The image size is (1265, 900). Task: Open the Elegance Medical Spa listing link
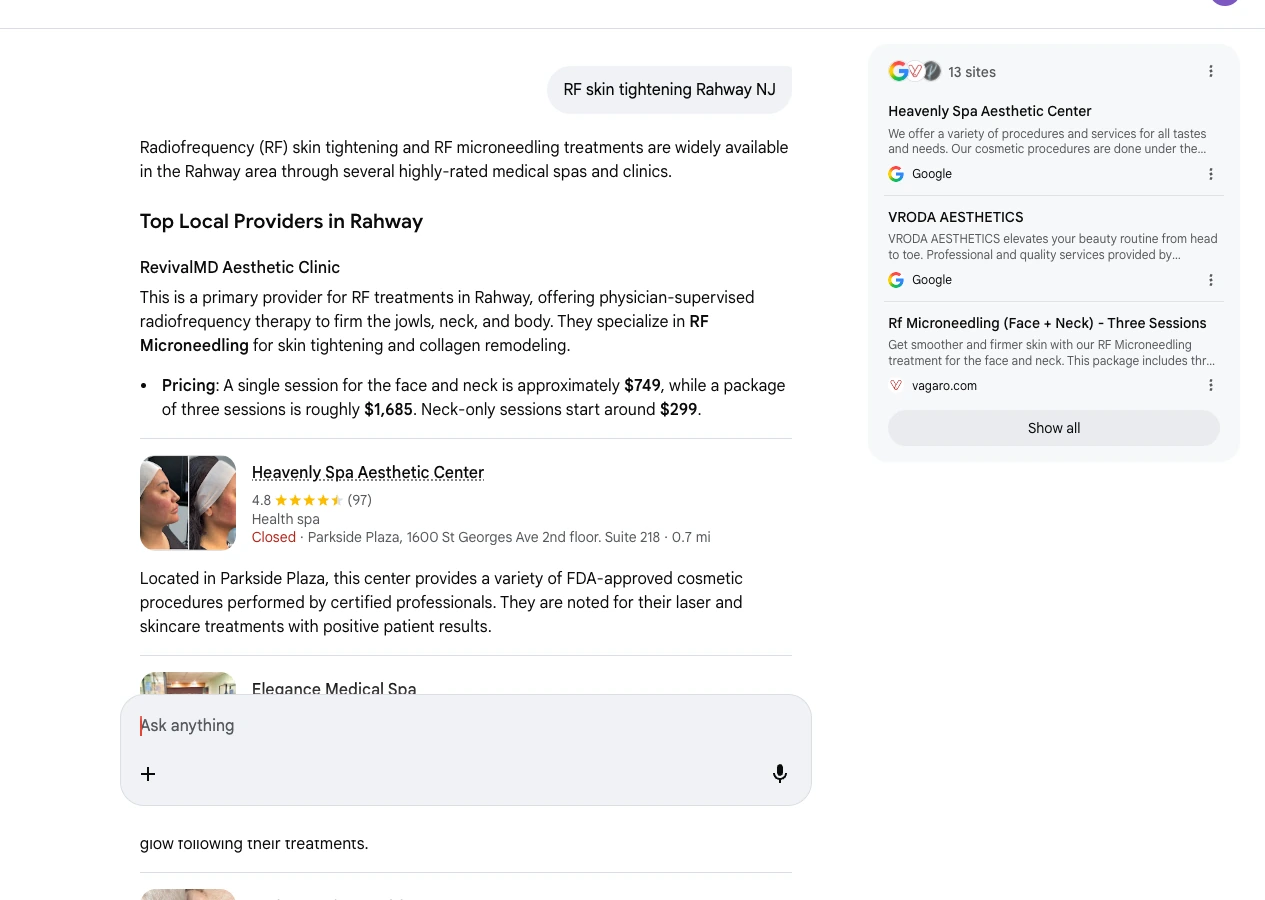(334, 689)
